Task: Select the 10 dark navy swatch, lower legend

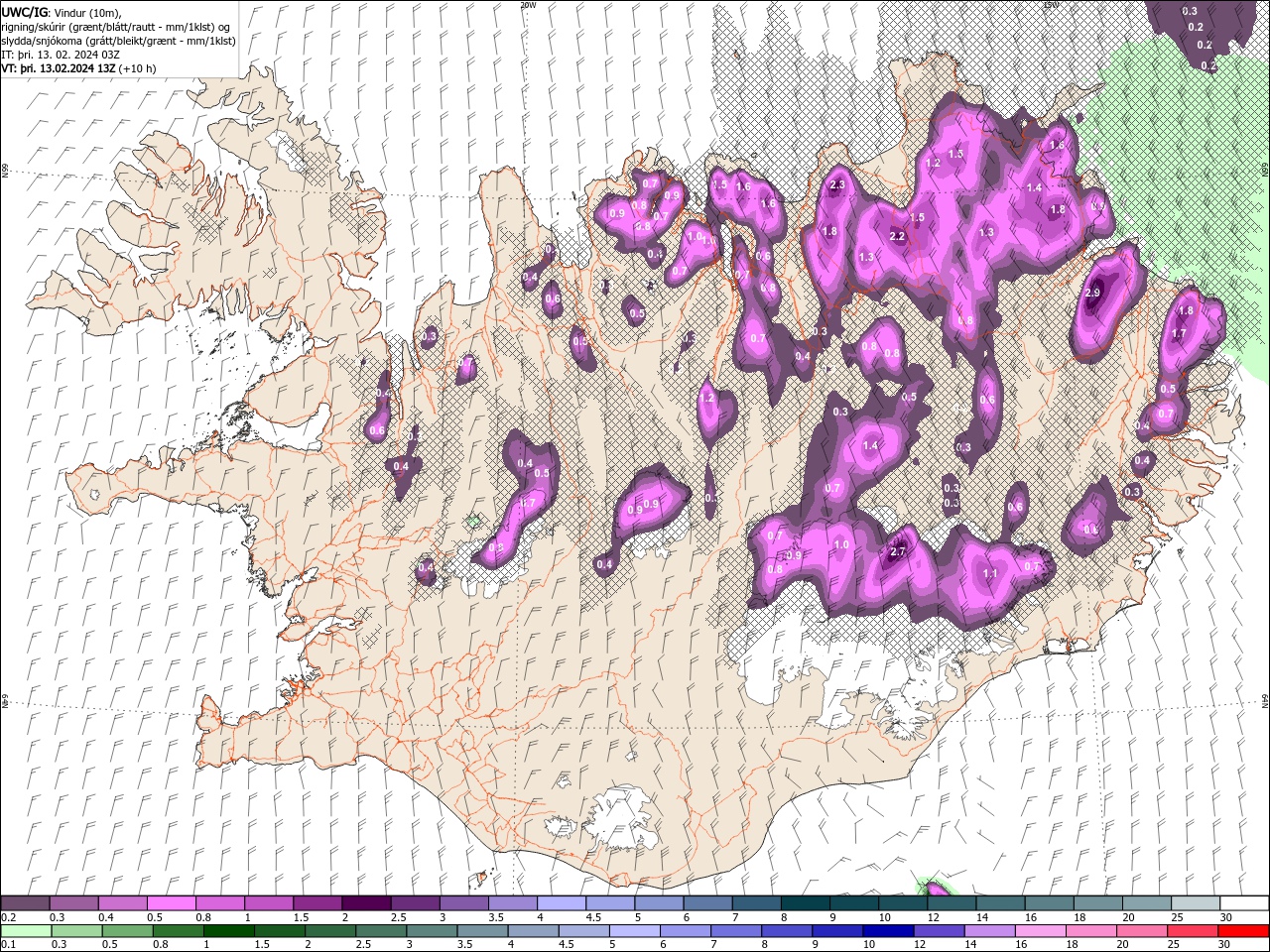Action: coord(888,932)
